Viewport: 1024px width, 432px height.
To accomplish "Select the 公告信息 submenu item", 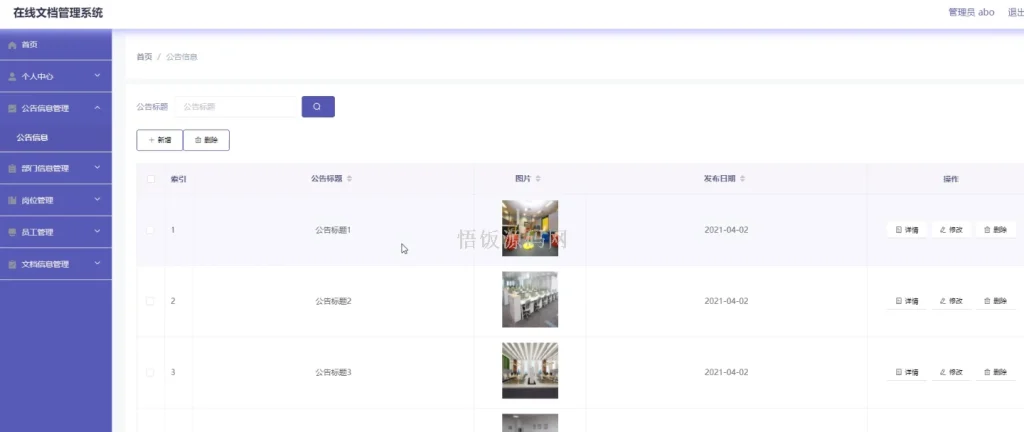I will [x=56, y=138].
